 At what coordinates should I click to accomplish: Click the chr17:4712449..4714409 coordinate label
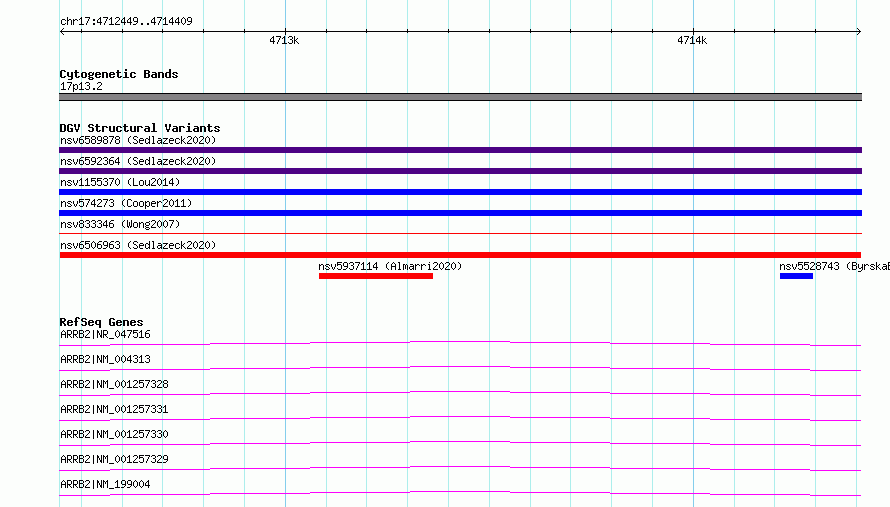point(126,21)
